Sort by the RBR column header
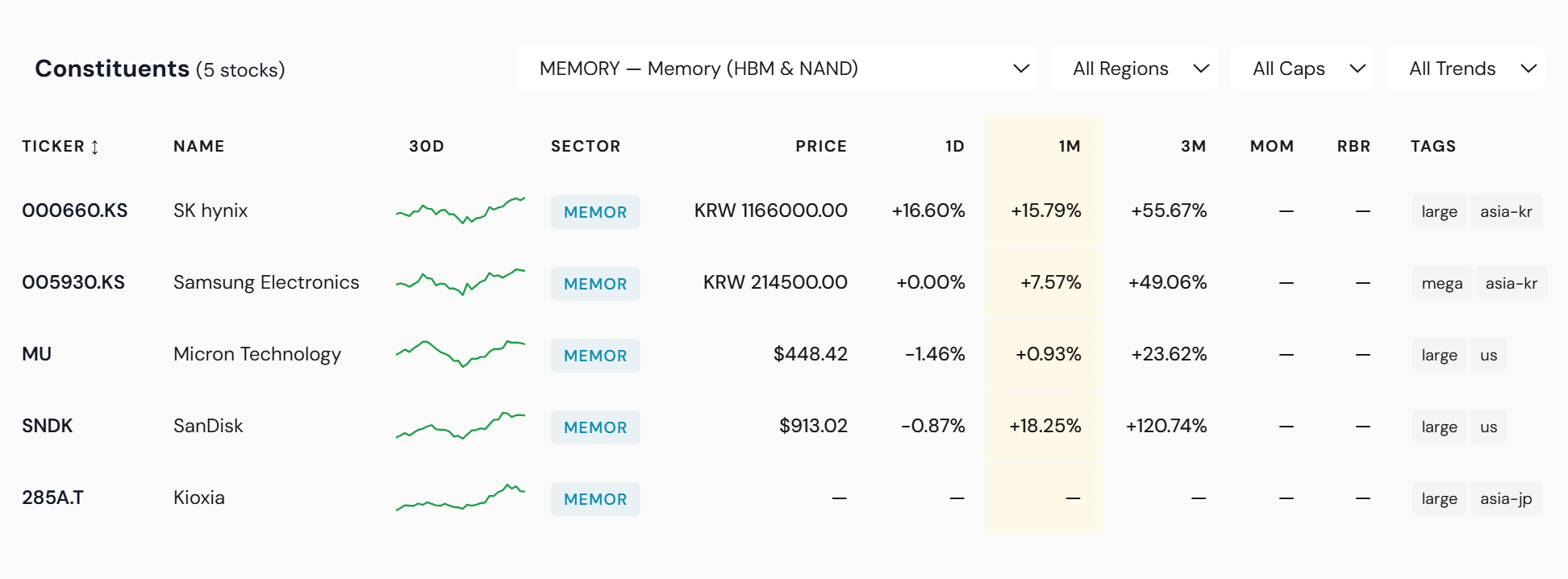The width and height of the screenshot is (1568, 579). pyautogui.click(x=1353, y=146)
